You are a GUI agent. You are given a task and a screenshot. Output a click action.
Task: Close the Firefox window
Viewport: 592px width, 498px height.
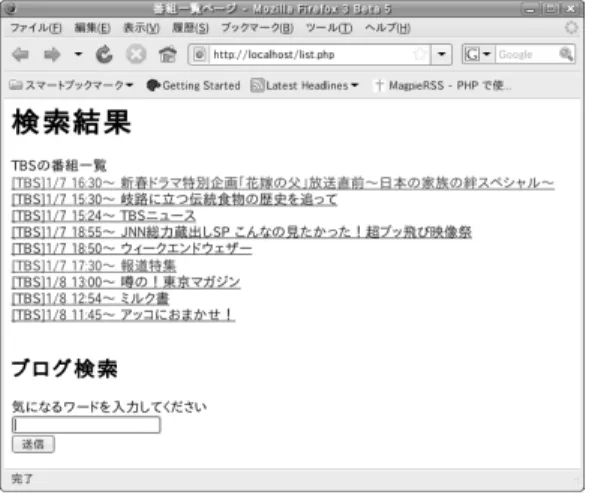[571, 9]
